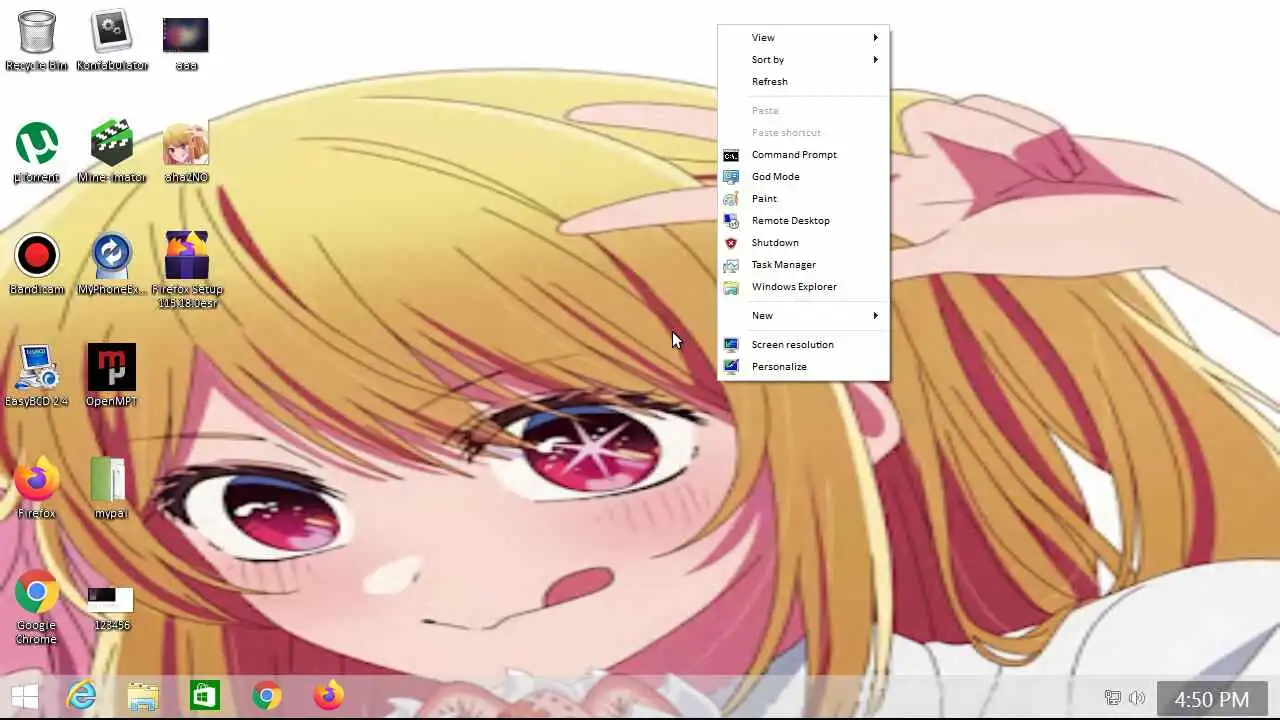Open the Store icon in the taskbar

click(x=205, y=696)
